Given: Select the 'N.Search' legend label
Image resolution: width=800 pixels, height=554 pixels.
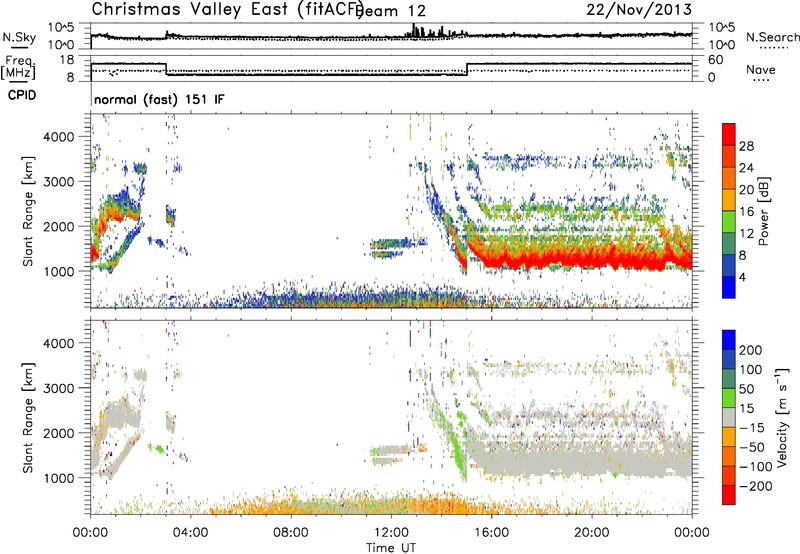Looking at the screenshot, I should pos(772,37).
